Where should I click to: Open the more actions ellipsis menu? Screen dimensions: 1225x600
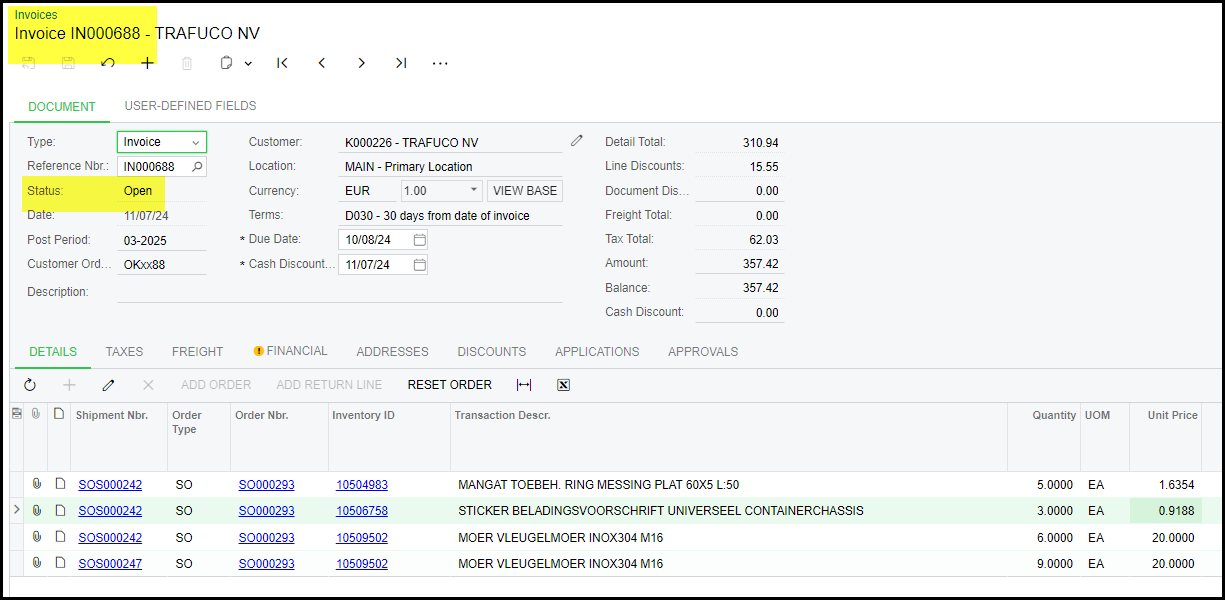click(440, 63)
